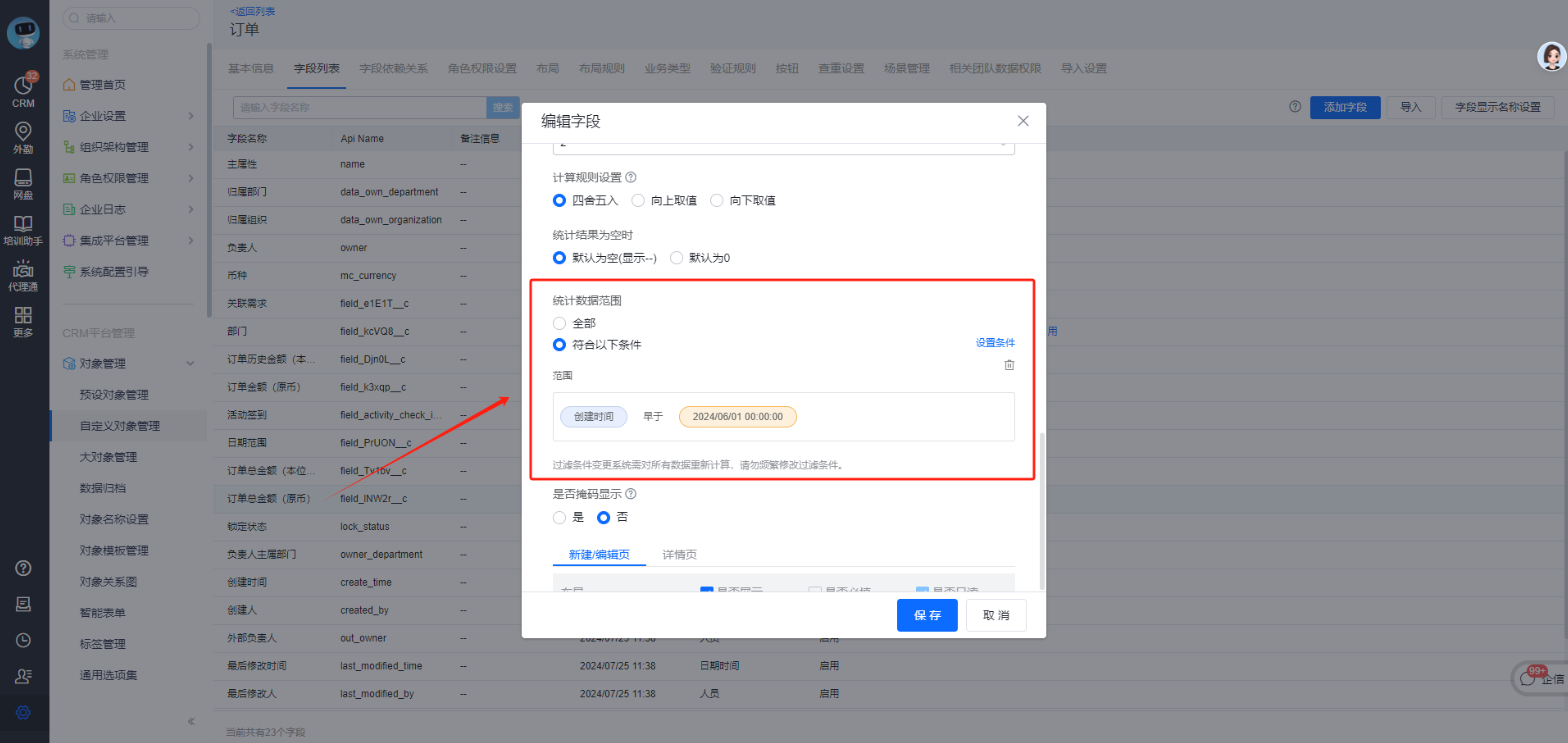Open 对象名称设置 in the sidebar
Screen dimensions: 1568x743
(114, 519)
